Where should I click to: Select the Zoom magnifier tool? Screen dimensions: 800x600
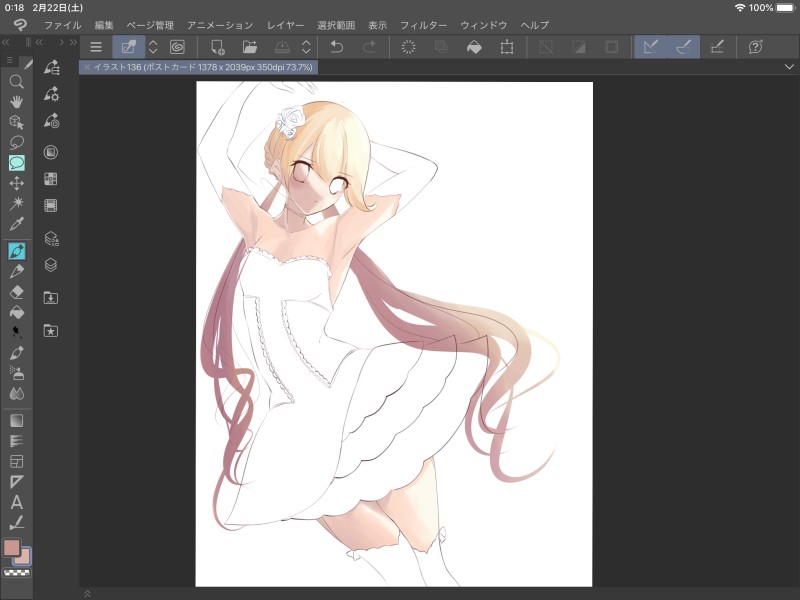16,82
